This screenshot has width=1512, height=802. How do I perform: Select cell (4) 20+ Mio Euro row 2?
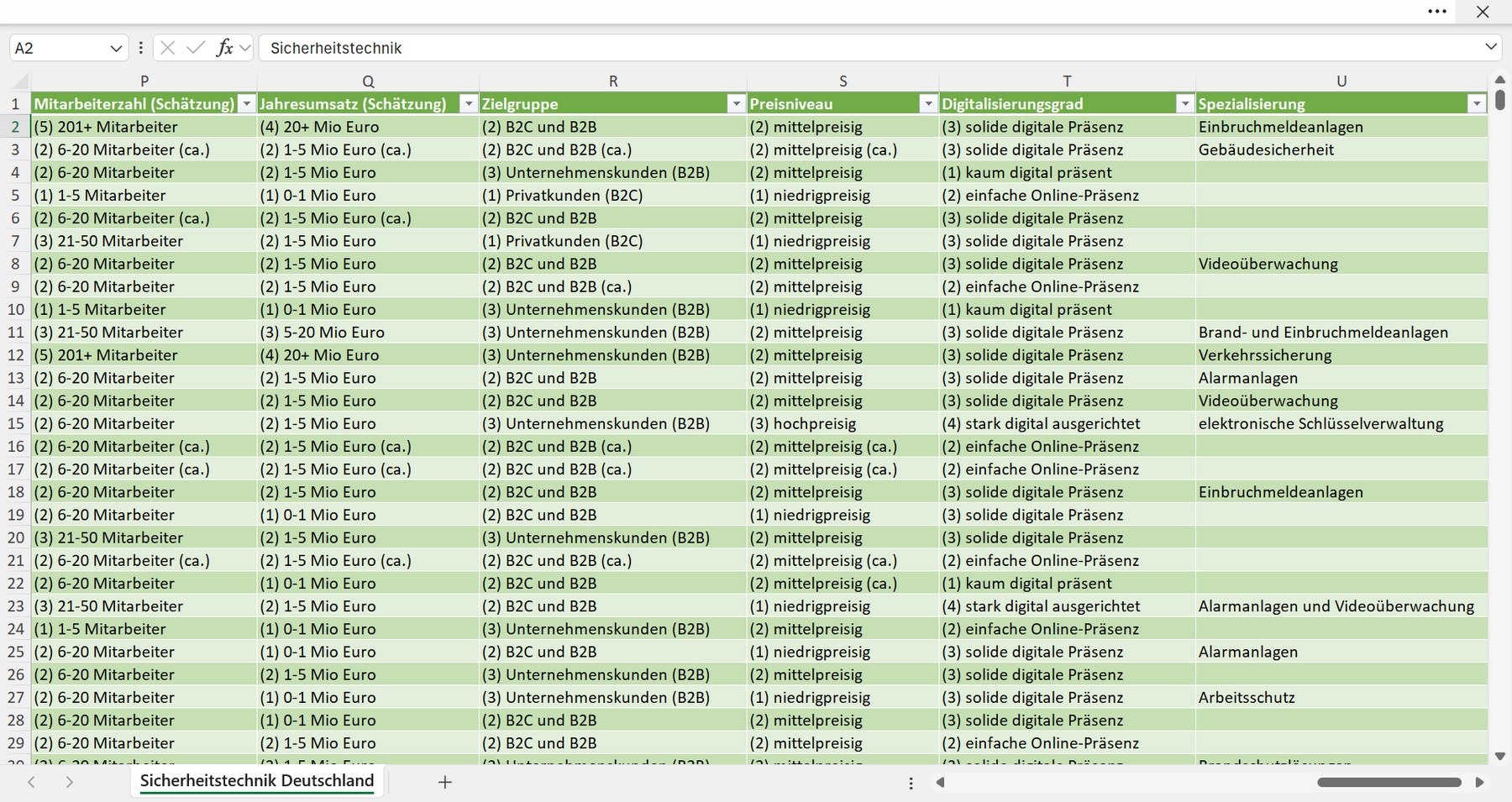point(368,127)
